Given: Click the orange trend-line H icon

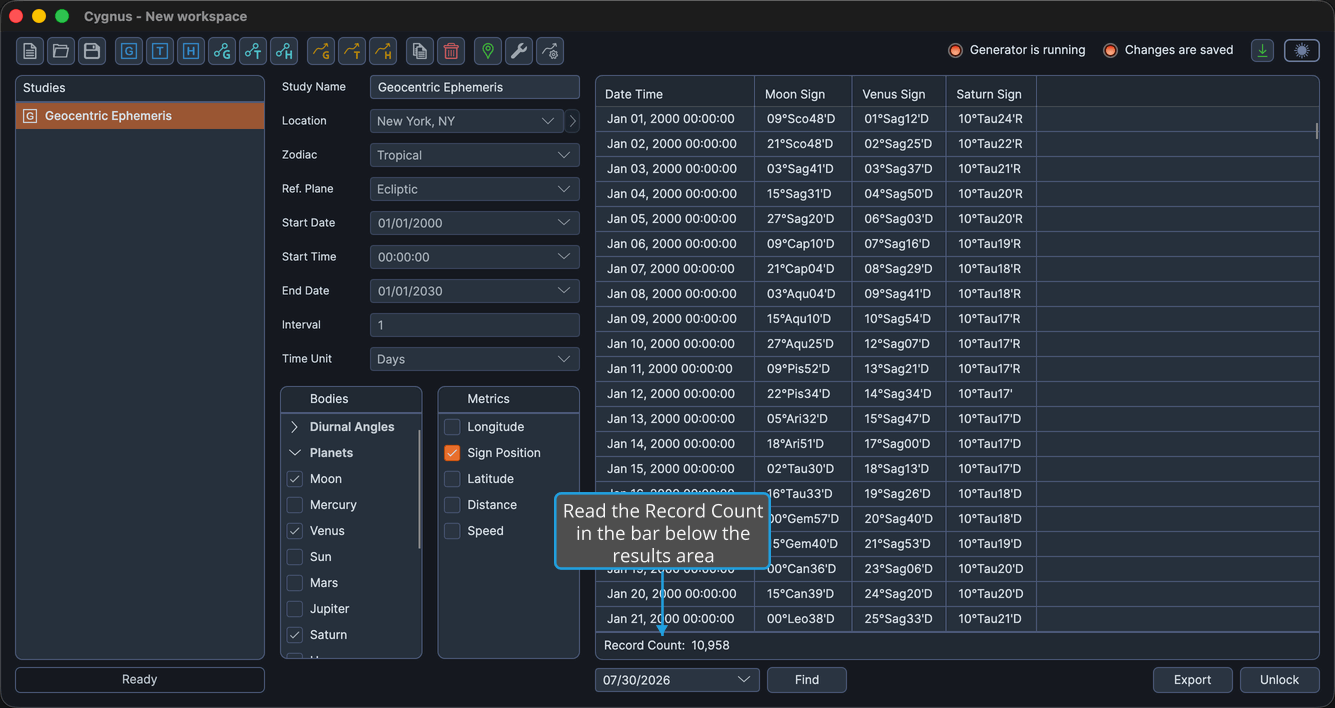Looking at the screenshot, I should [x=382, y=51].
